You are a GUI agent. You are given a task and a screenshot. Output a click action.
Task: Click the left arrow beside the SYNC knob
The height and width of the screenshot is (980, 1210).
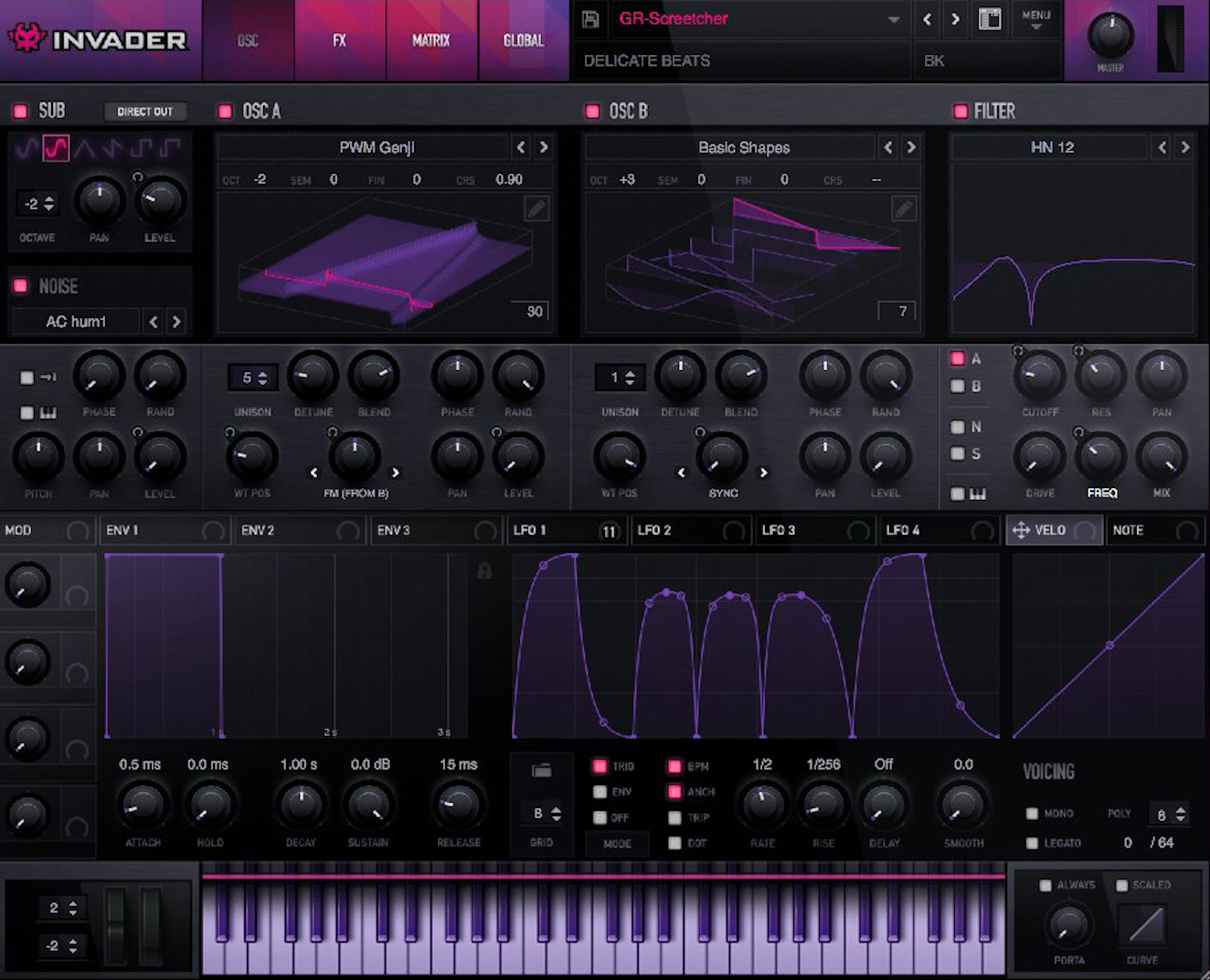(x=682, y=473)
